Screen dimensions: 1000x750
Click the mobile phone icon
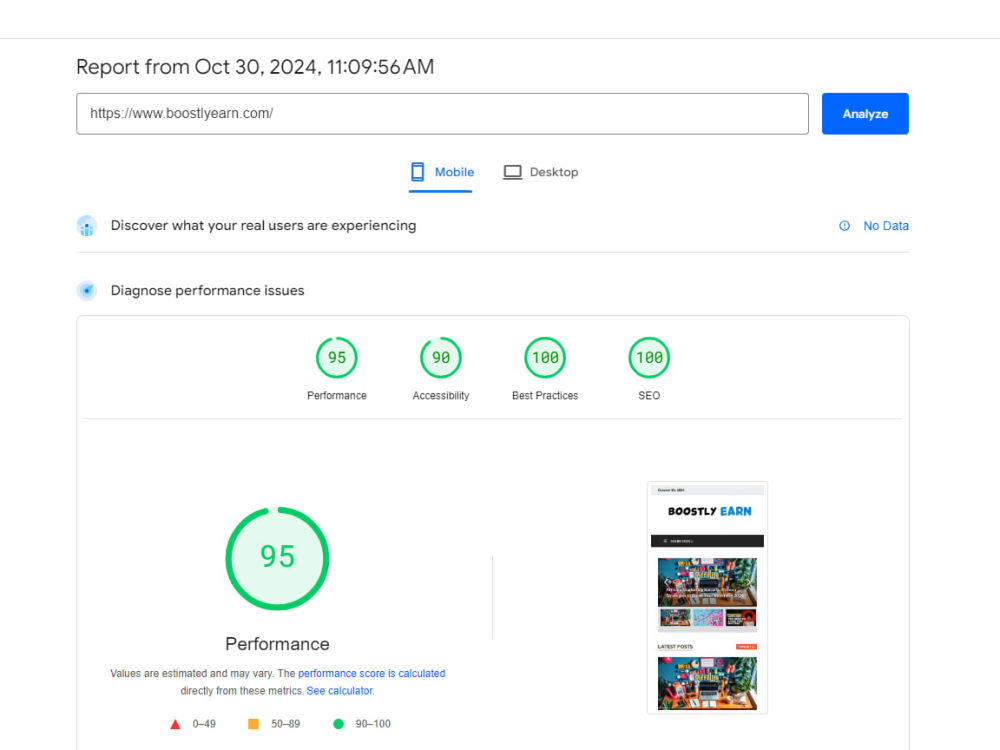(418, 172)
